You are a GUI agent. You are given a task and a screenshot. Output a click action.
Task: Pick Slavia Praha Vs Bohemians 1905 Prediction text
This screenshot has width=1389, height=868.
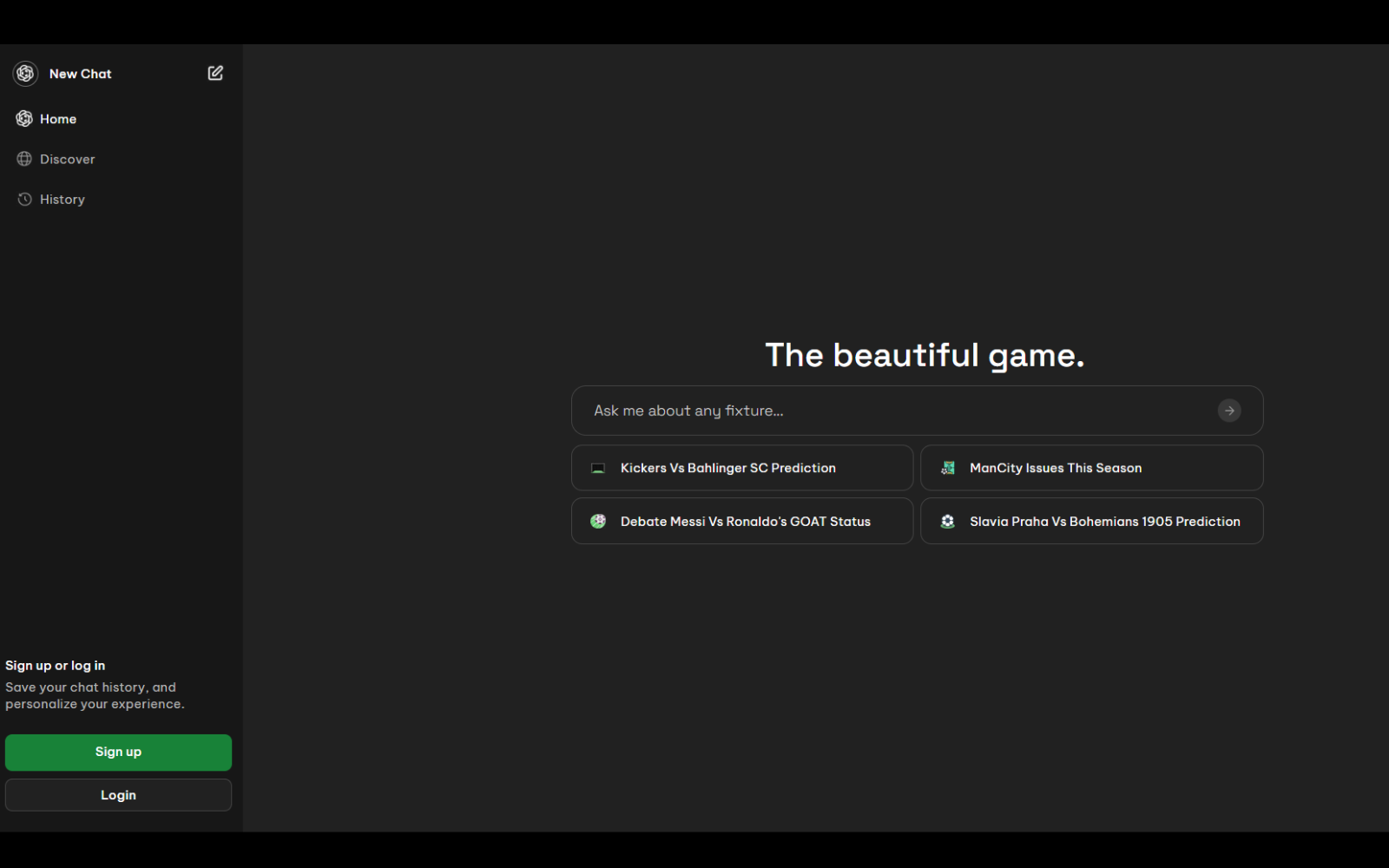pyautogui.click(x=1104, y=522)
